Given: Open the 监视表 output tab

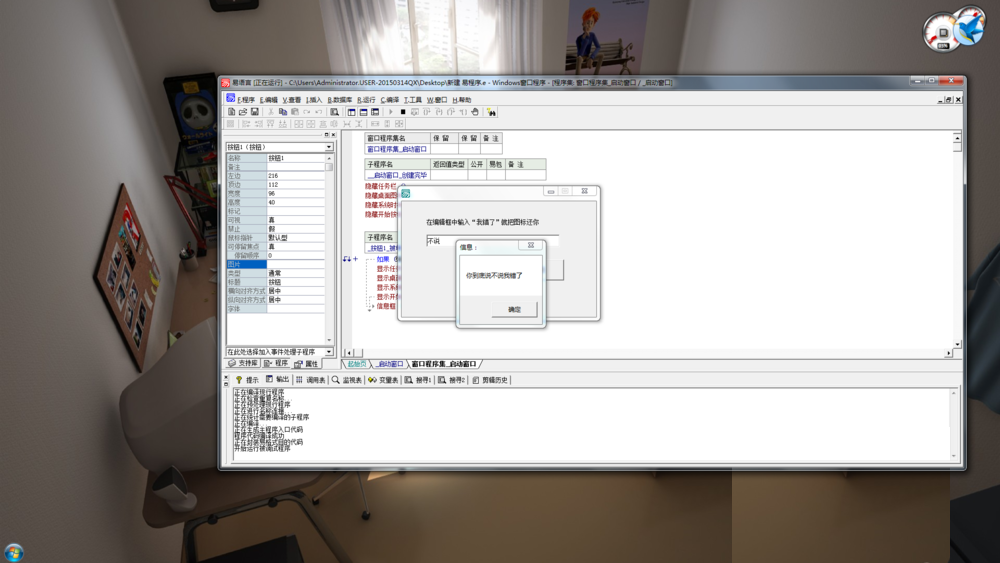Looking at the screenshot, I should tap(347, 380).
